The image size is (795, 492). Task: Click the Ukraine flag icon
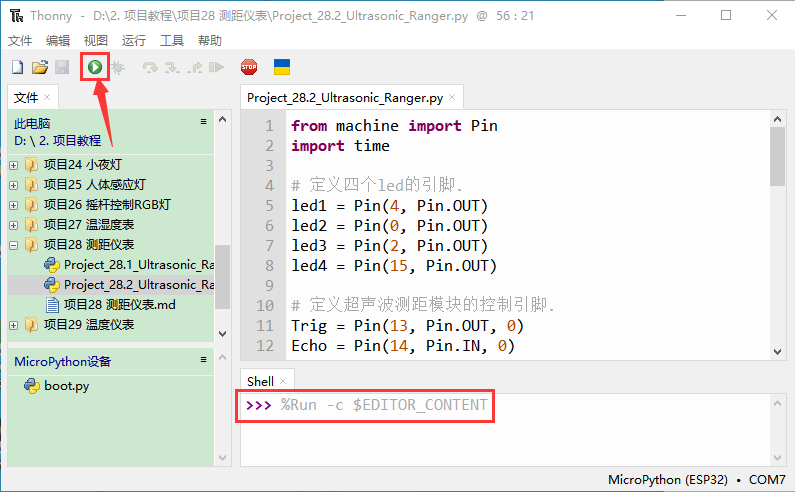(x=282, y=68)
